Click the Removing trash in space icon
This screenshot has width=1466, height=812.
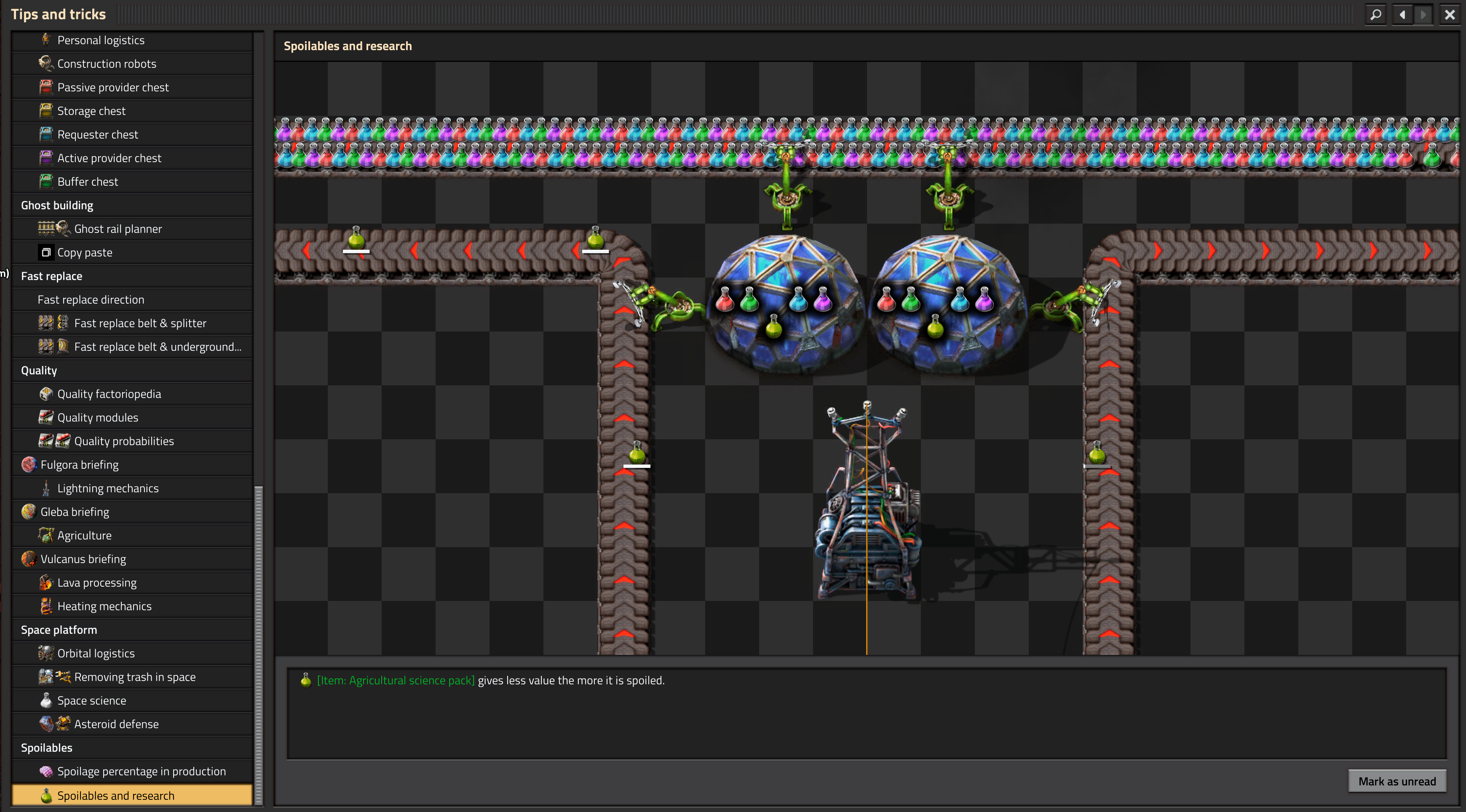(x=54, y=676)
